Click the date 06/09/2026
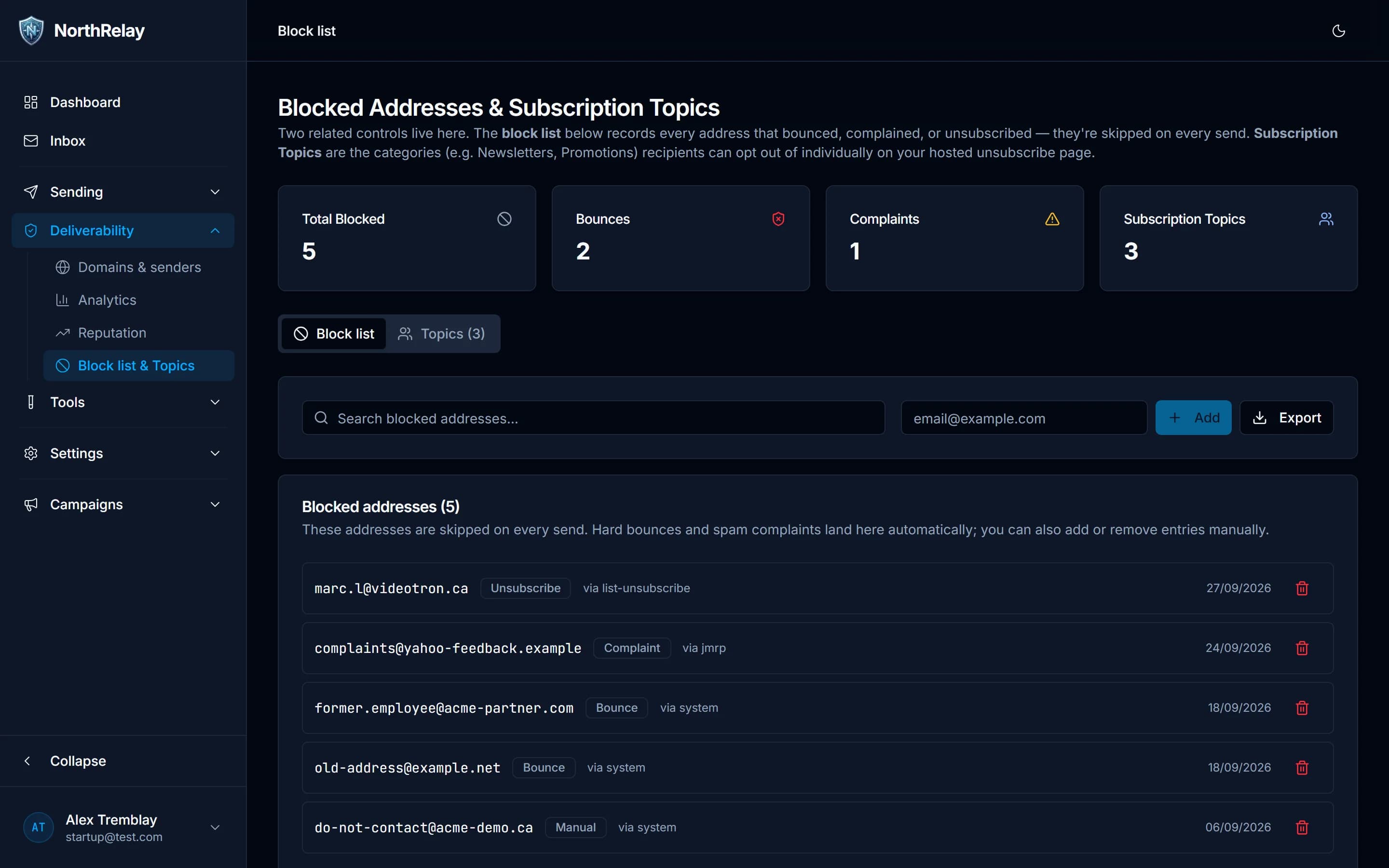 [x=1238, y=827]
